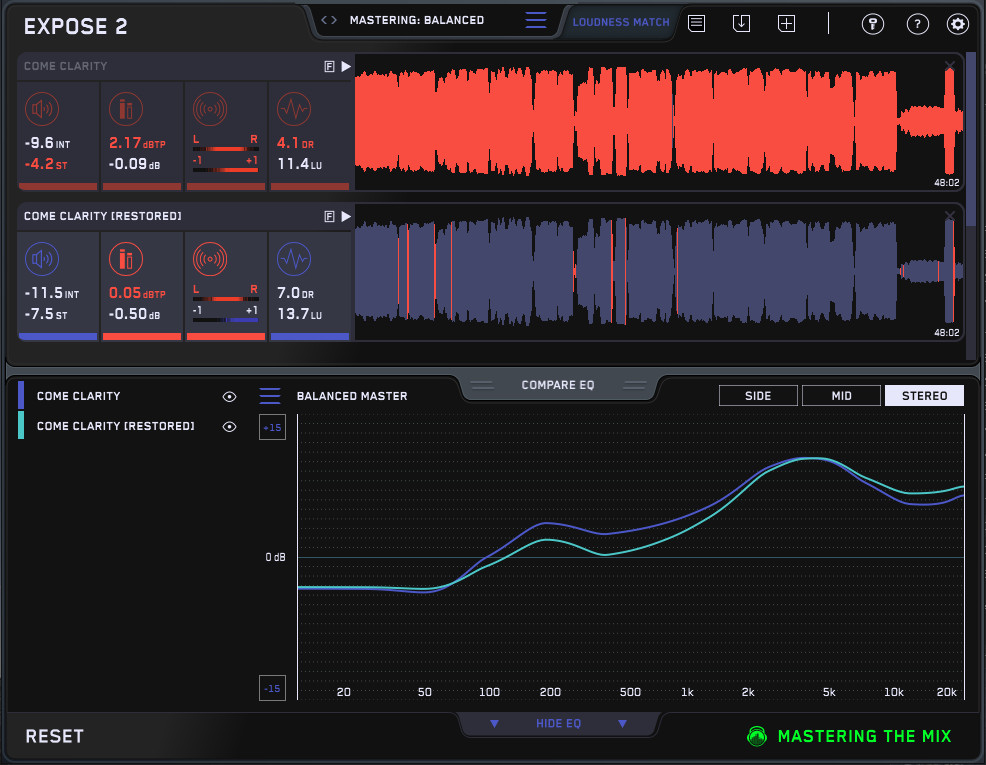
Task: Click the export download arrow icon
Action: pos(741,23)
